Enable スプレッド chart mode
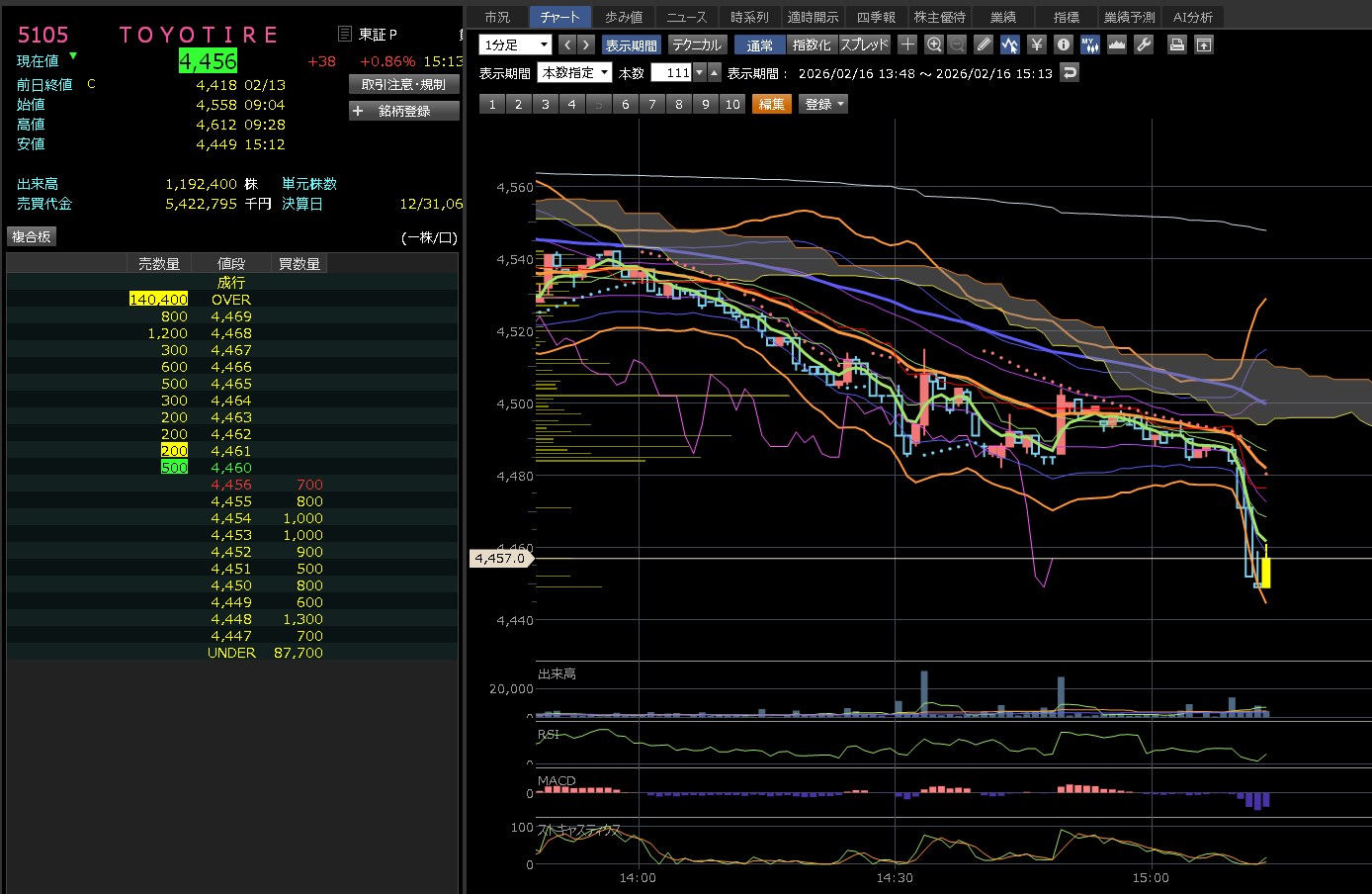 pyautogui.click(x=865, y=45)
